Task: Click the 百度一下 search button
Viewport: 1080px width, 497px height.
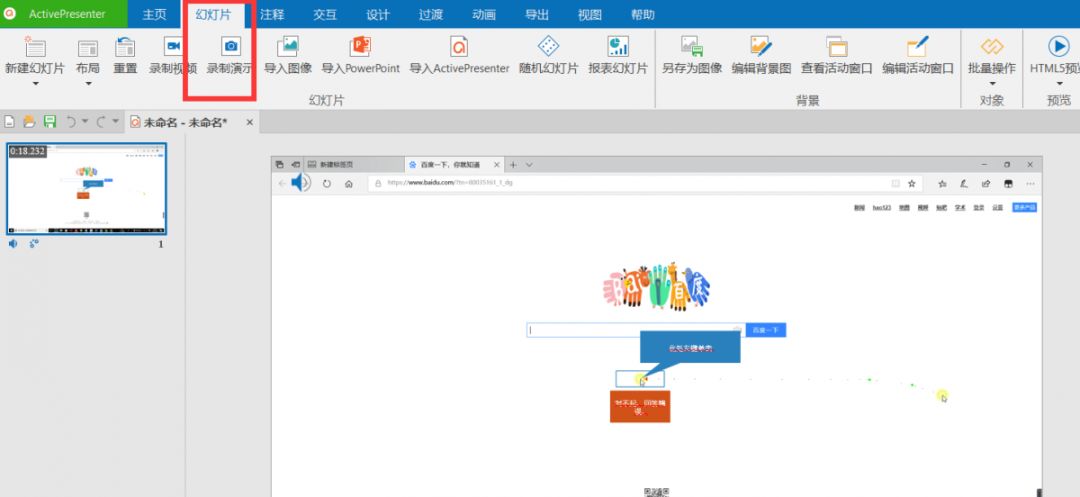Action: pos(765,330)
